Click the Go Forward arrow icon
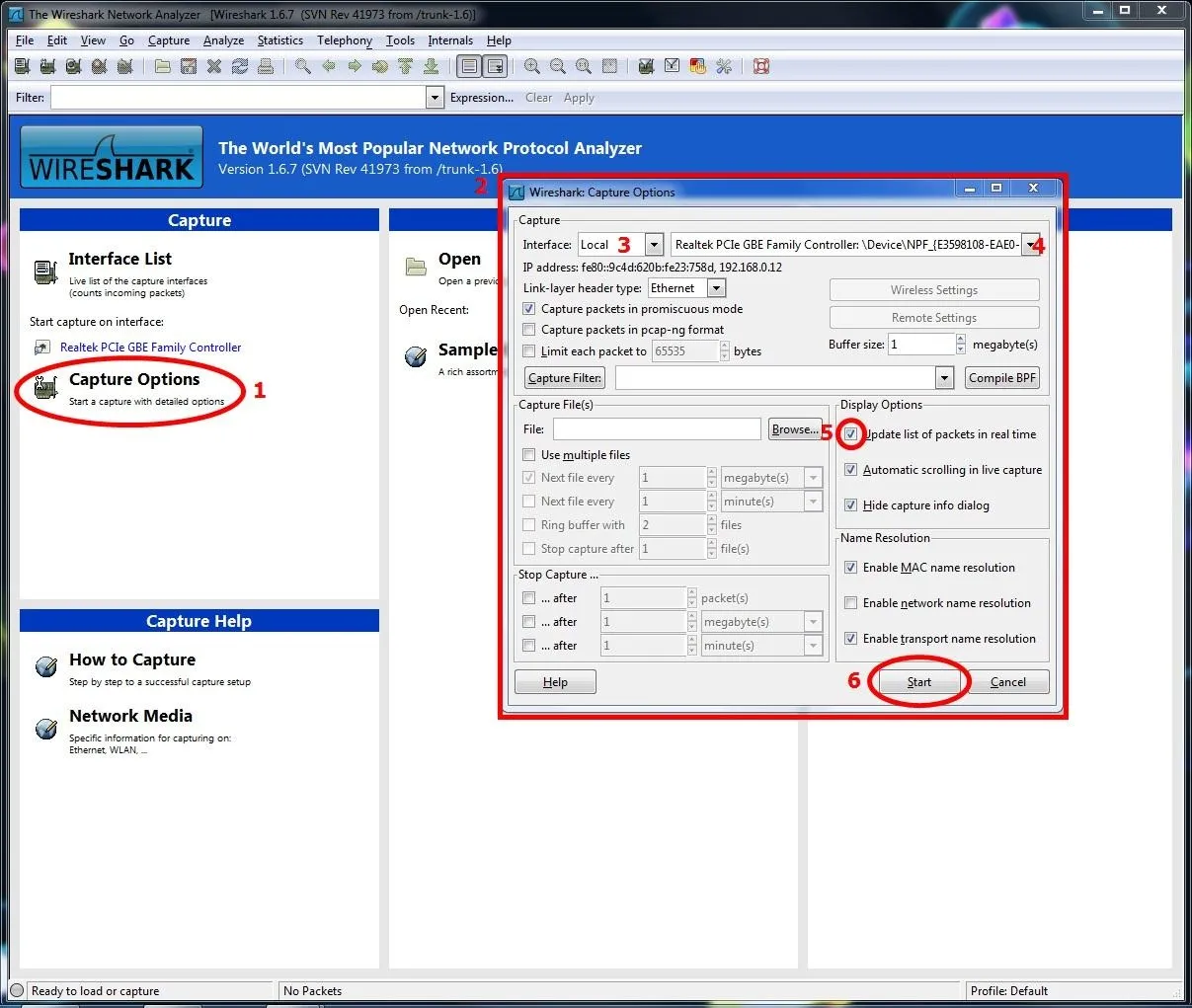The image size is (1192, 1008). (355, 66)
